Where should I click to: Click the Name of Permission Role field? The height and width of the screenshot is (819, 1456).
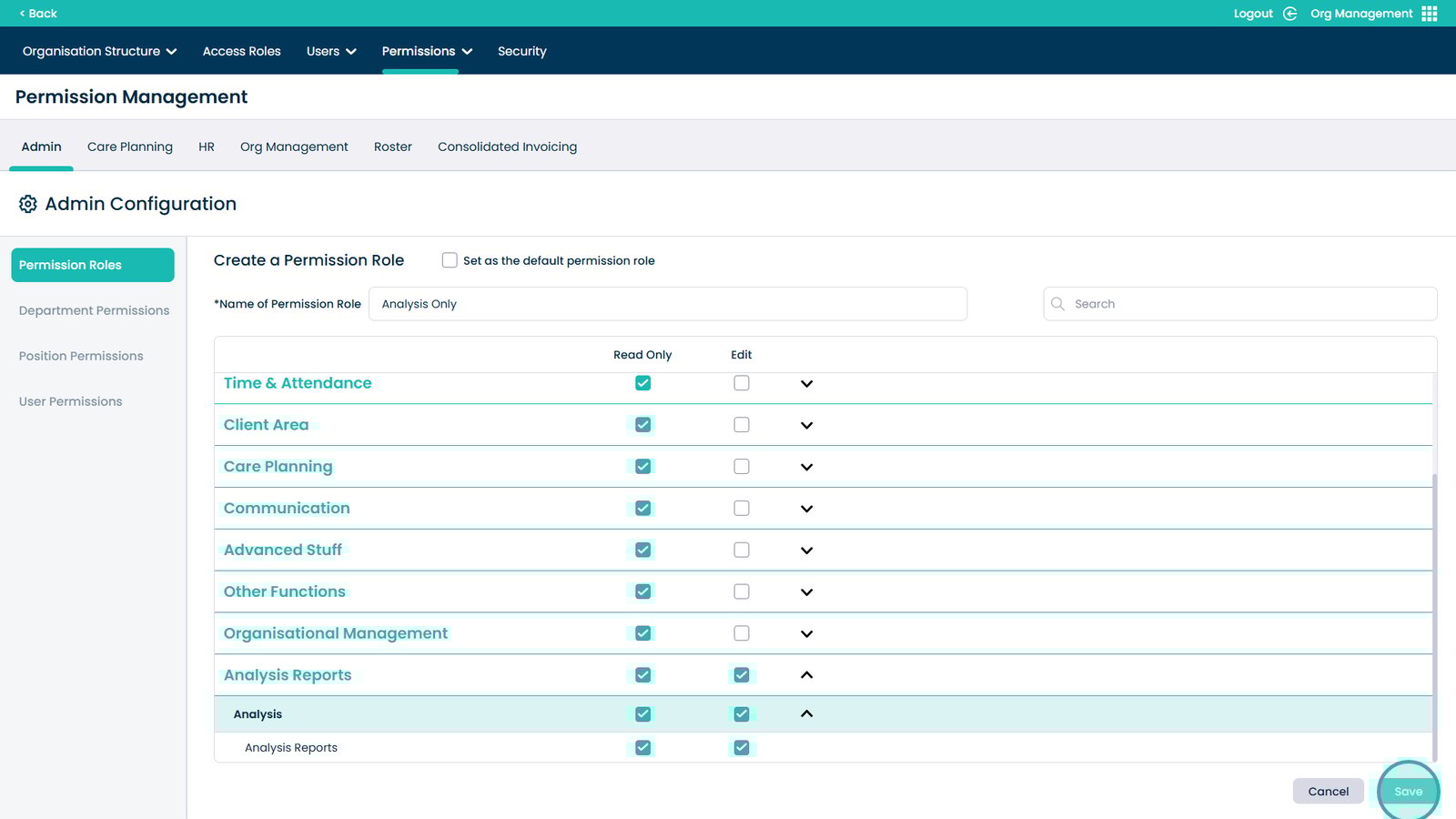[x=667, y=304]
